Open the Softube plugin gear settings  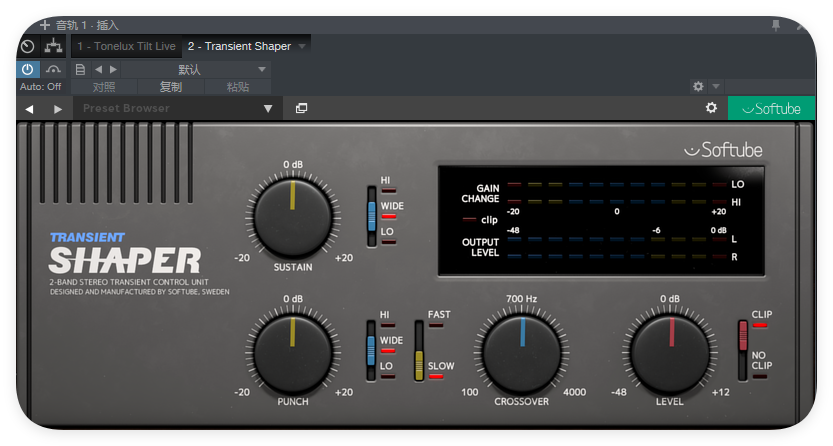pos(711,108)
